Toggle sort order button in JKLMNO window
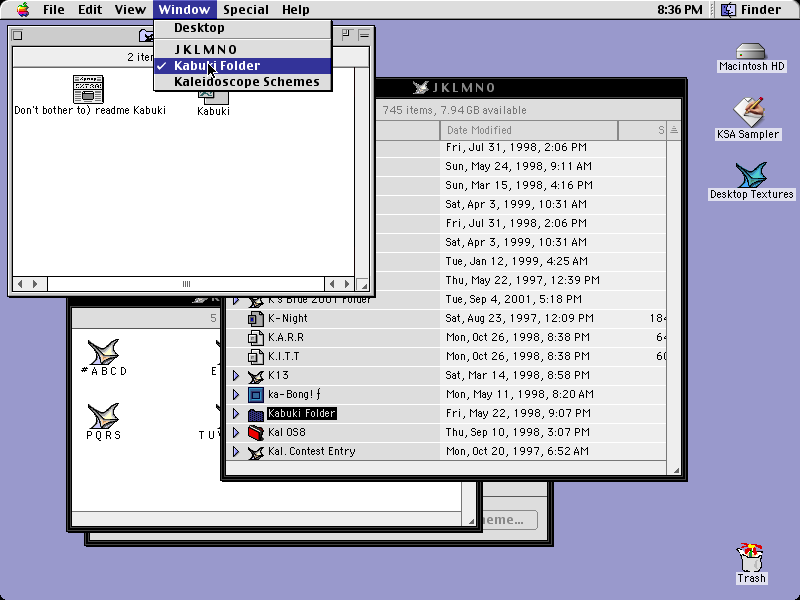Screen dimensions: 800x600 coord(673,130)
